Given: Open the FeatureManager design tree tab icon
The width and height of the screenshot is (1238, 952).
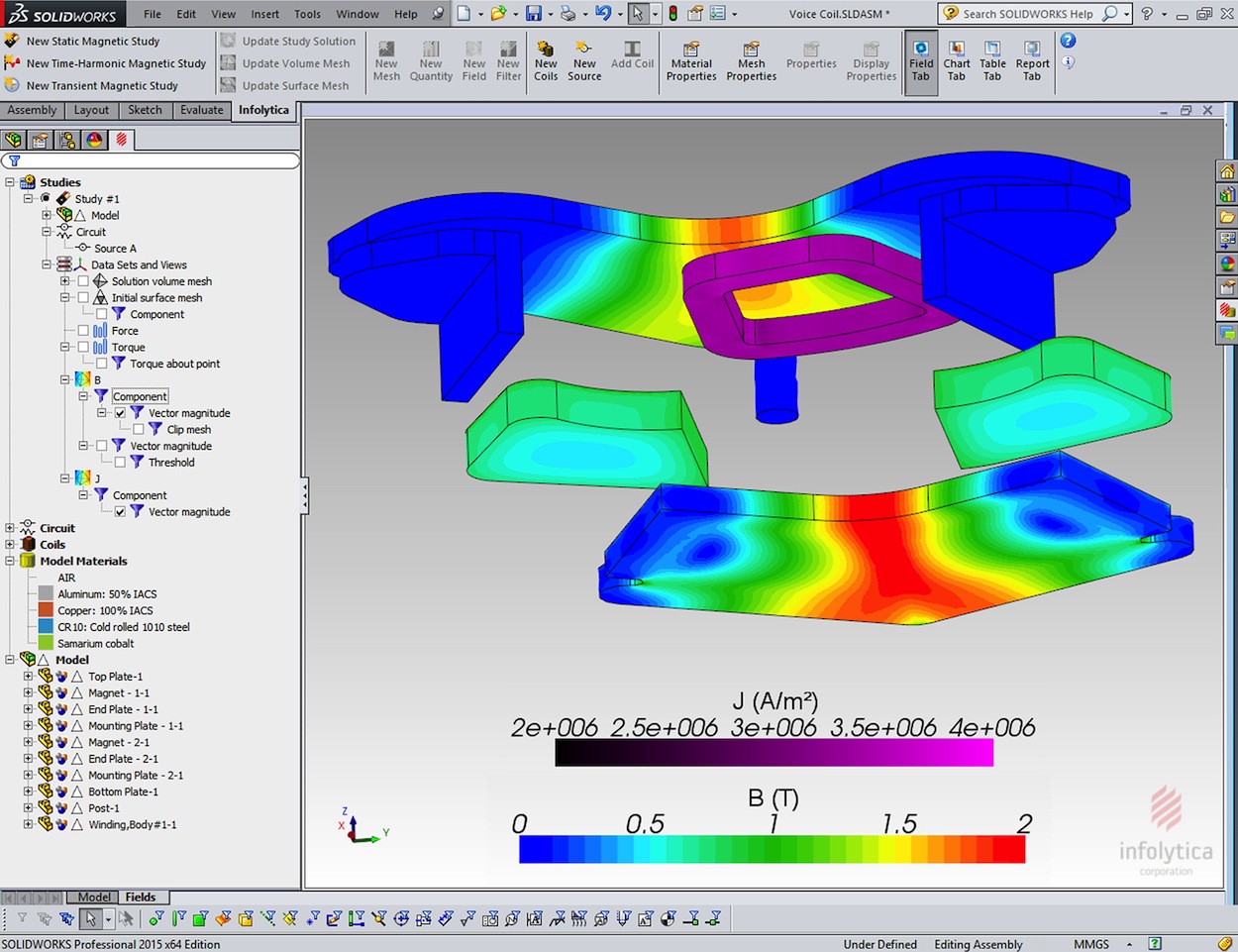Looking at the screenshot, I should [x=13, y=140].
